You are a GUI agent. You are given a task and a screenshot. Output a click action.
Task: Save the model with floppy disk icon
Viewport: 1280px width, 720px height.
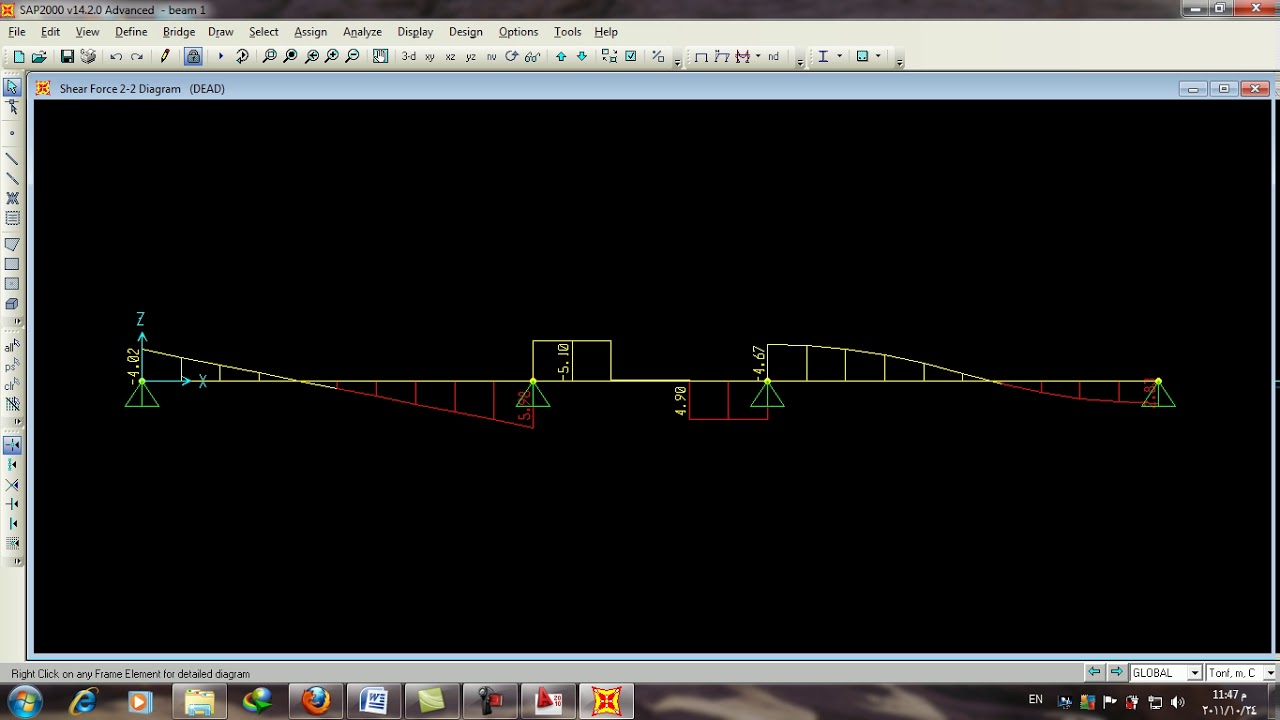(x=67, y=57)
